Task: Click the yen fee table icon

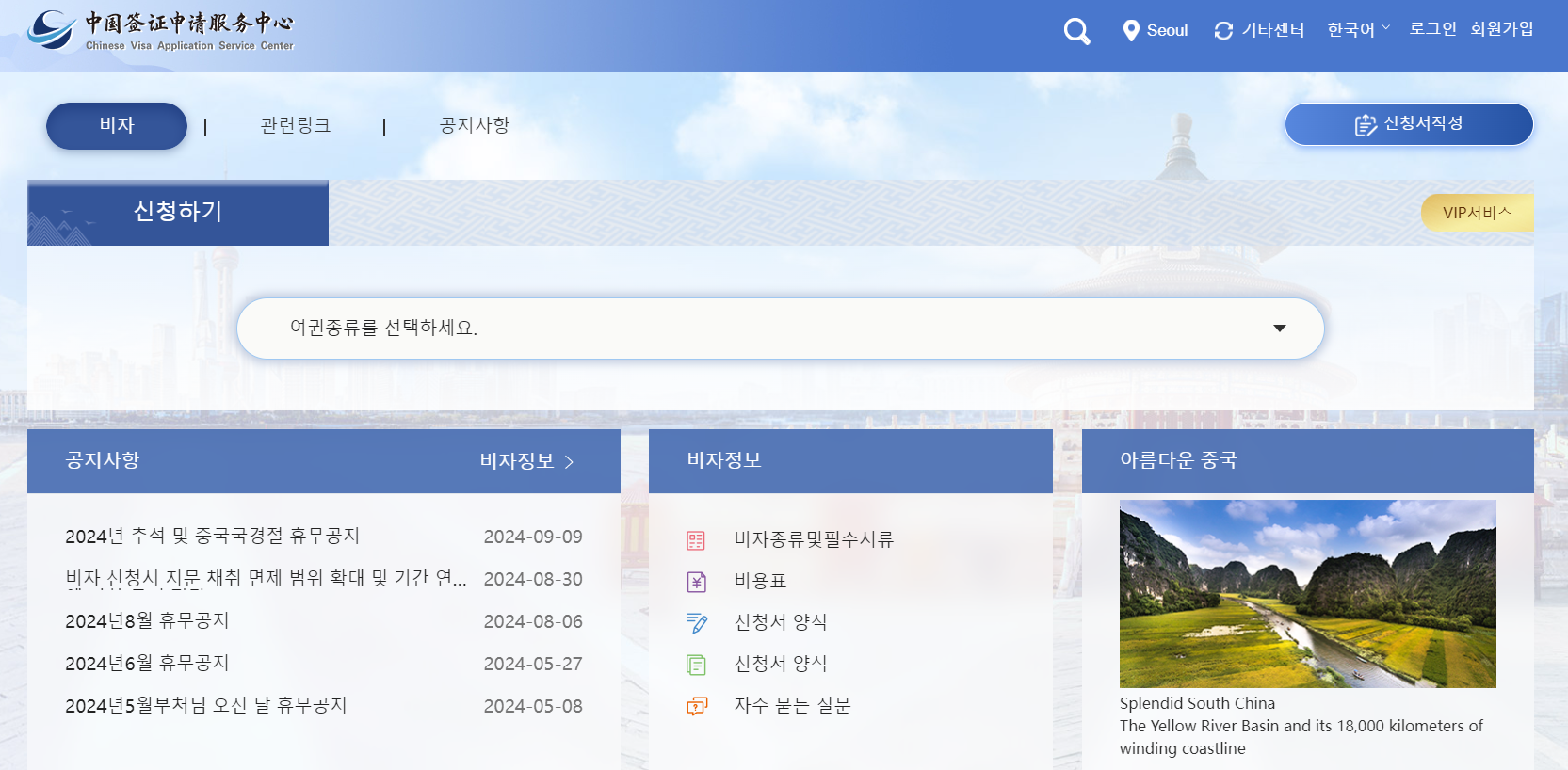Action: [696, 582]
